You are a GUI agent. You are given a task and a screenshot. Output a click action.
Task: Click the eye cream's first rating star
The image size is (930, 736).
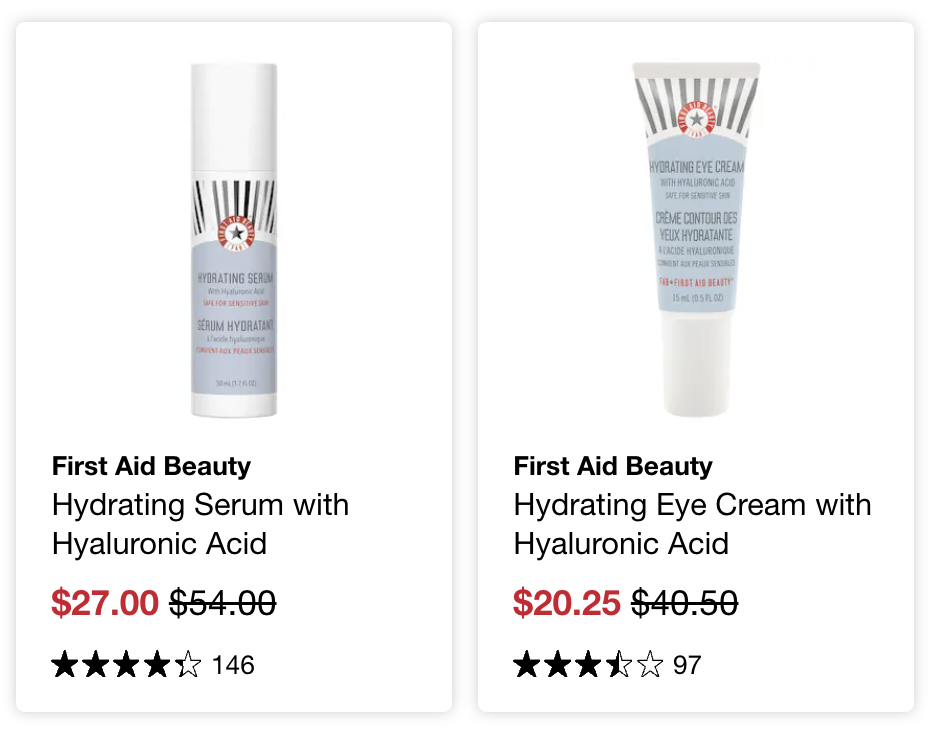(x=527, y=664)
